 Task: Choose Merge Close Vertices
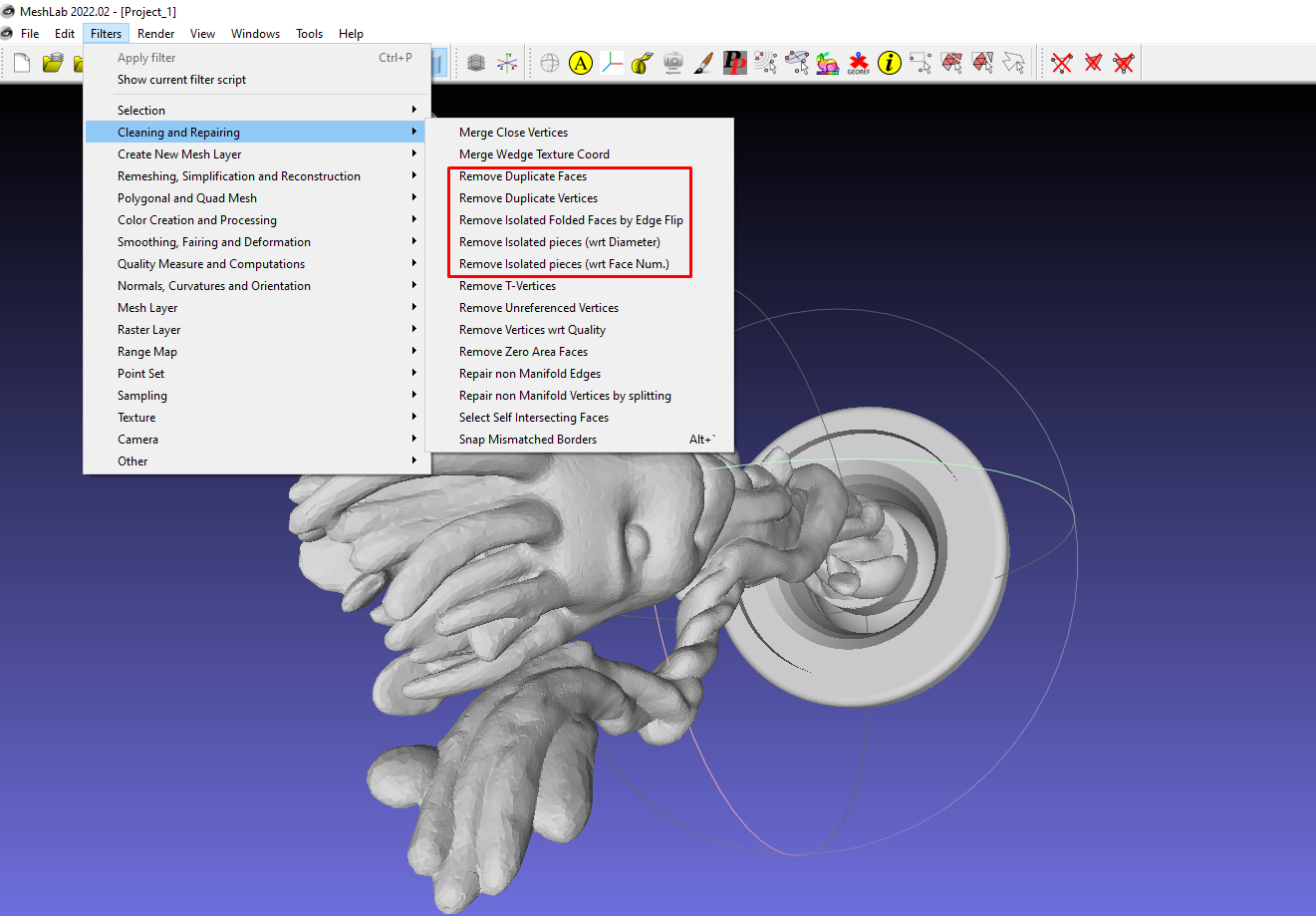point(580,133)
